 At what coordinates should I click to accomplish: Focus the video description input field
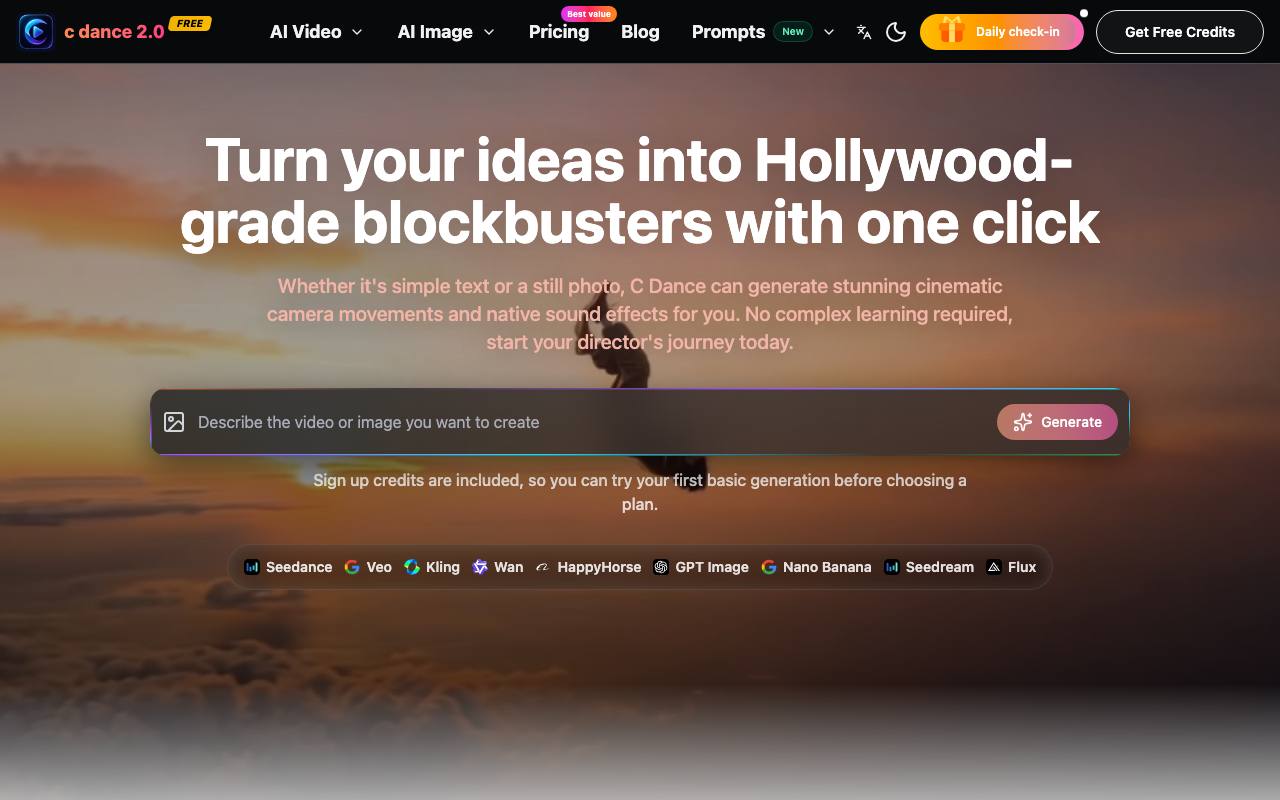pyautogui.click(x=590, y=422)
